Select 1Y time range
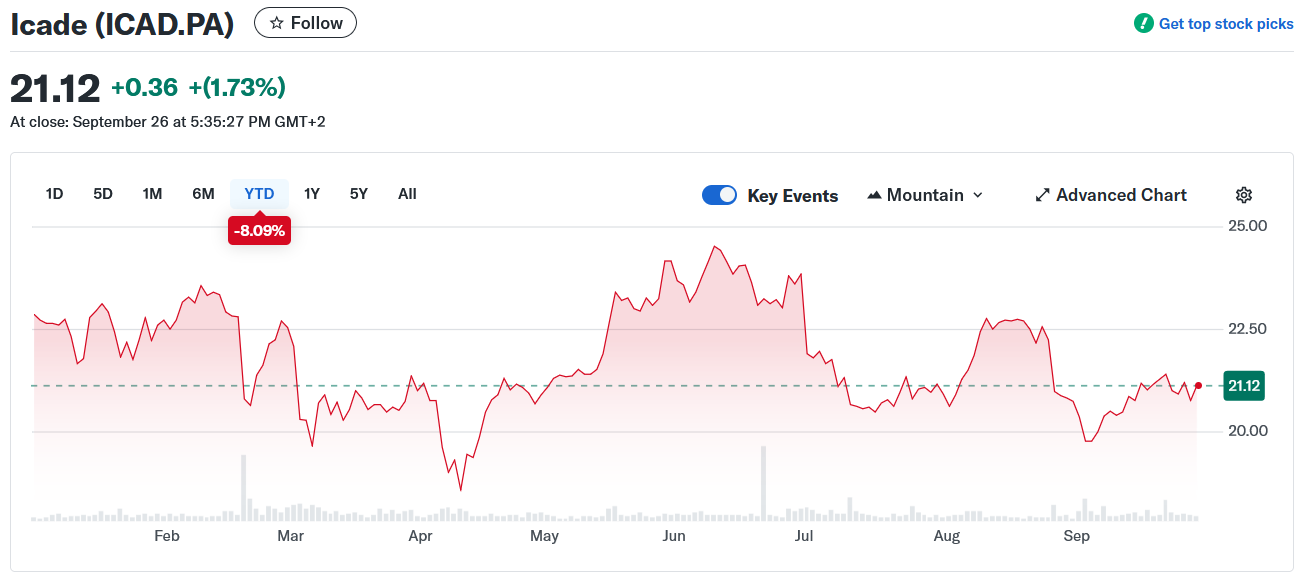This screenshot has width=1308, height=577. [x=312, y=194]
